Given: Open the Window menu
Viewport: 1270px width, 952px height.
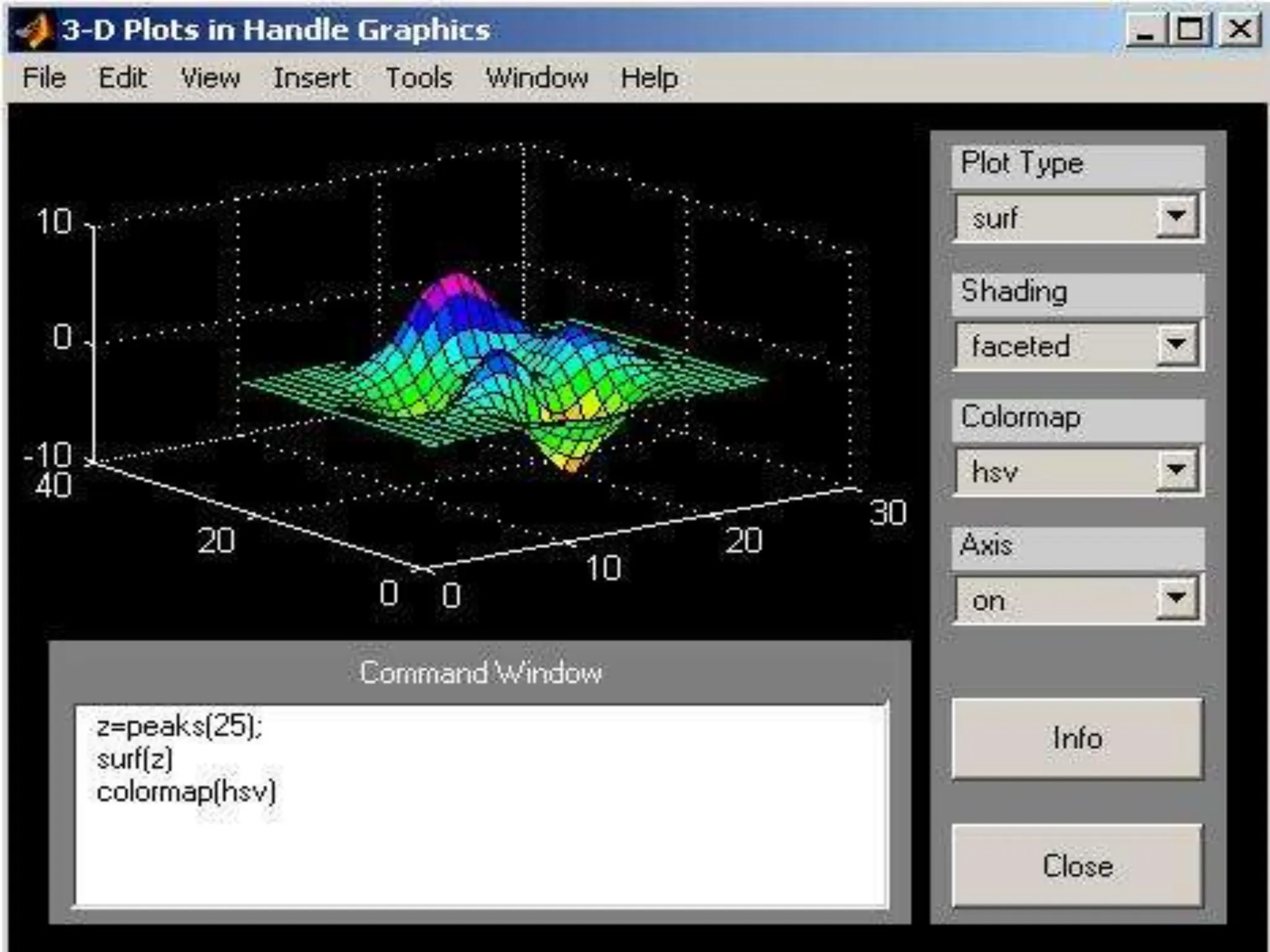Looking at the screenshot, I should pyautogui.click(x=536, y=79).
